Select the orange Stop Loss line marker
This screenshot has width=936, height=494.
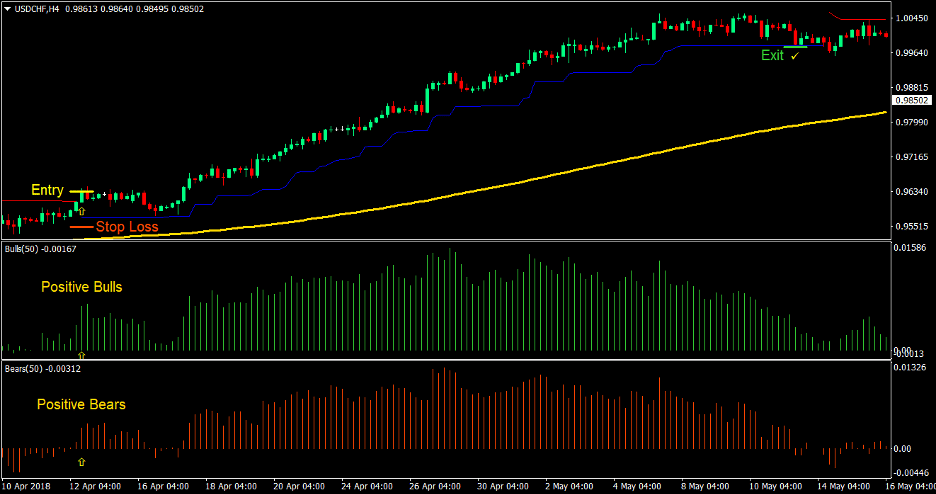pos(81,227)
